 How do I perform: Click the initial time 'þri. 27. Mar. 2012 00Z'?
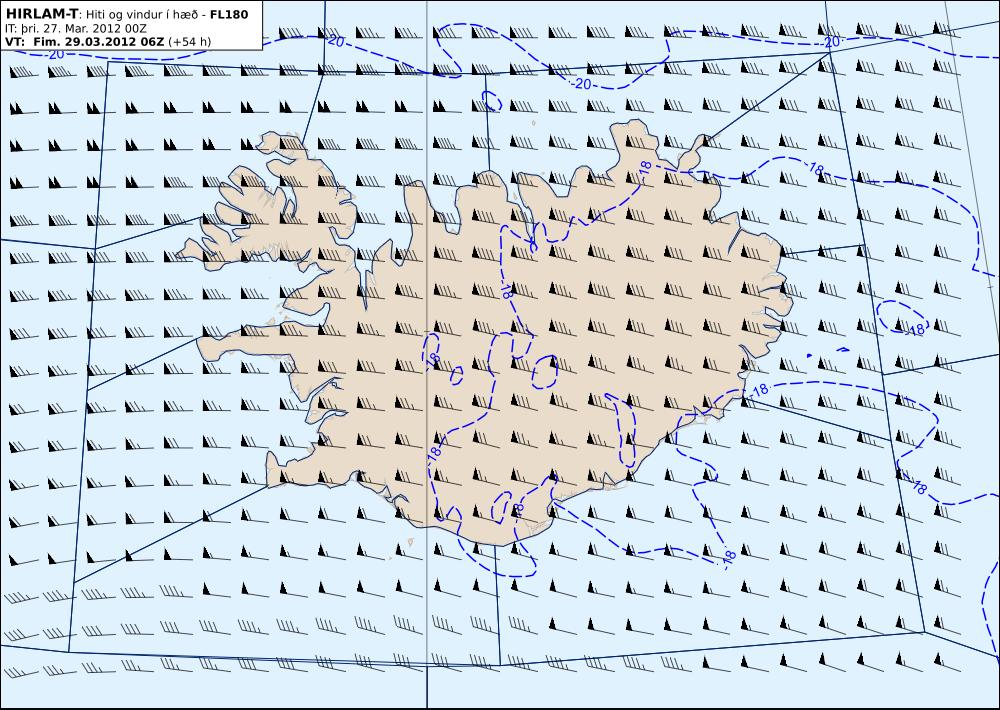click(83, 29)
